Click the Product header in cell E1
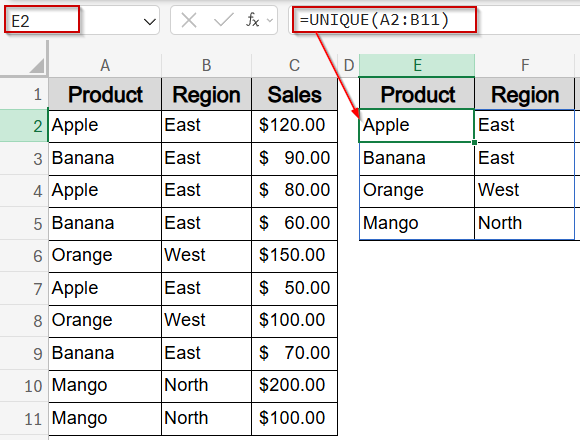Image resolution: width=580 pixels, height=440 pixels. point(417,94)
